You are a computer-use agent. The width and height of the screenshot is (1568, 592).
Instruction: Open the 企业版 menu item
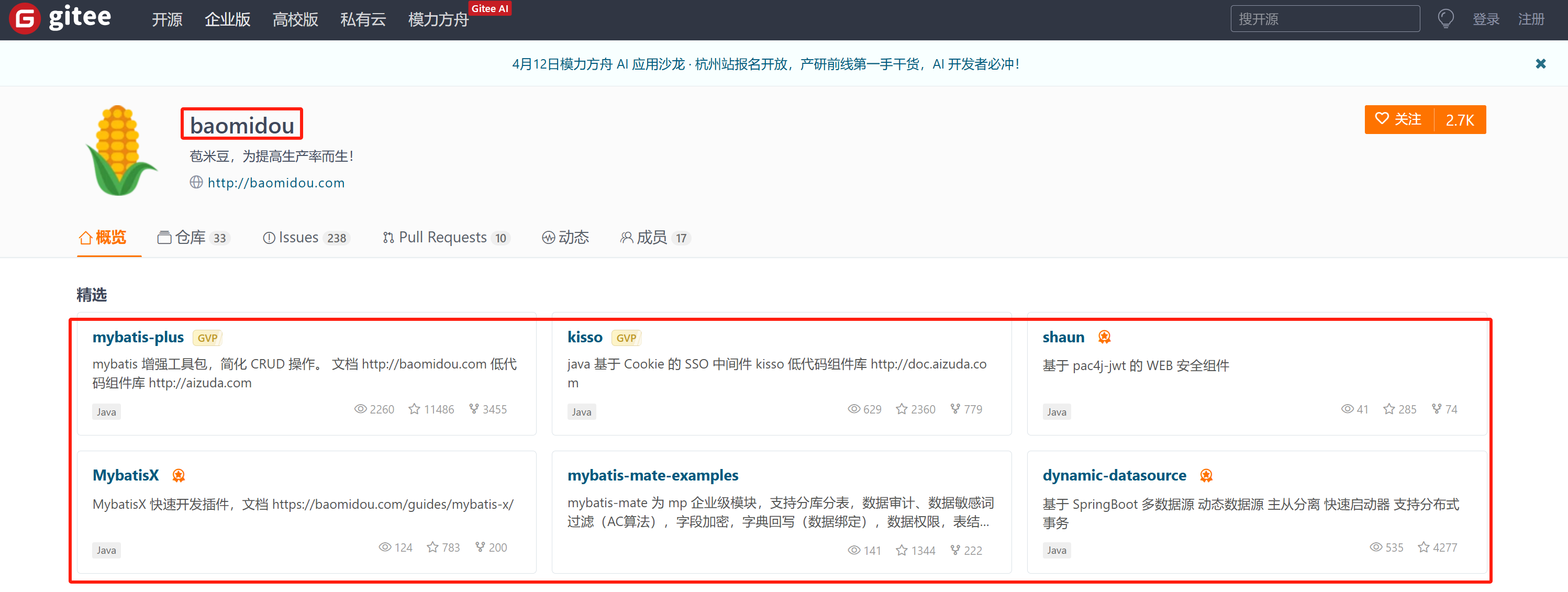click(227, 19)
